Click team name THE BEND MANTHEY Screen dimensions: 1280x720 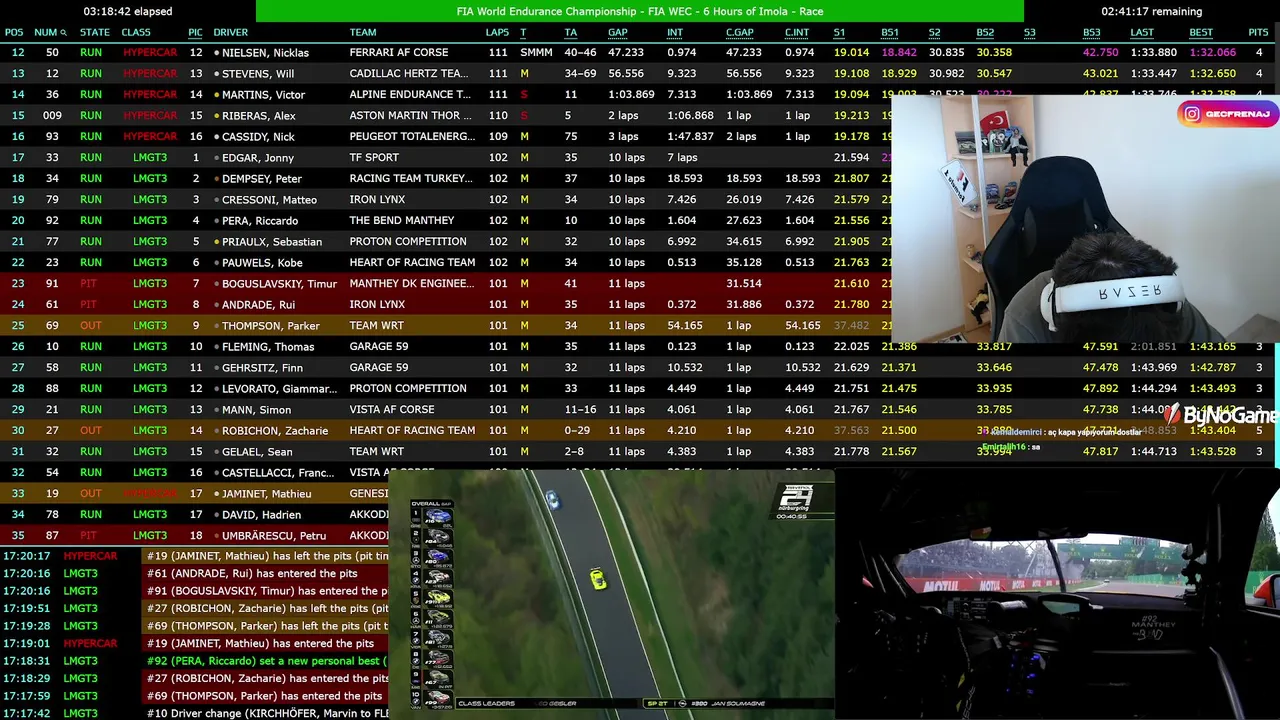(402, 221)
